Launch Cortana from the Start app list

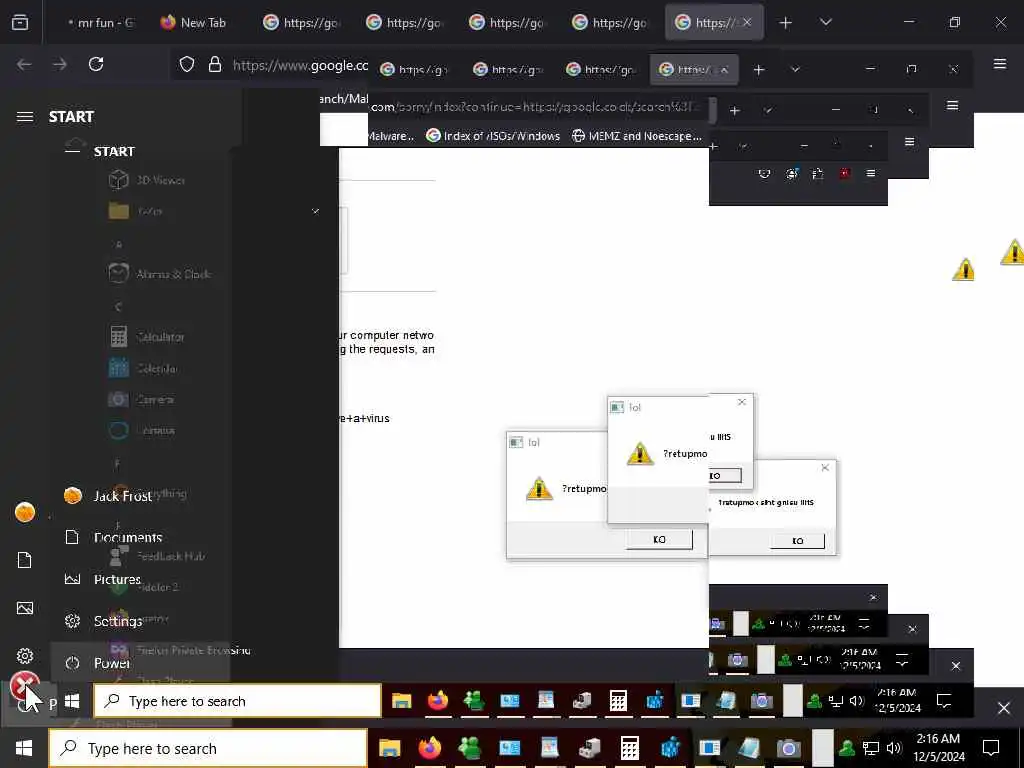tap(142, 430)
